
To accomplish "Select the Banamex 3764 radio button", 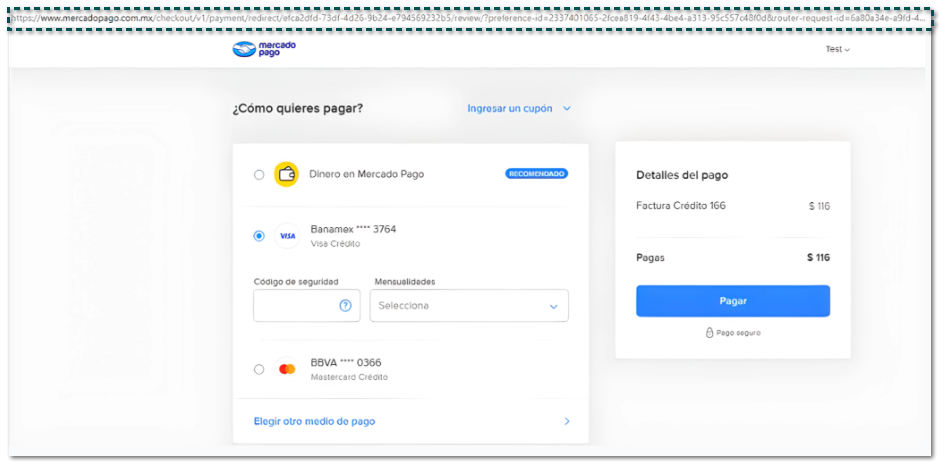I will (x=259, y=236).
